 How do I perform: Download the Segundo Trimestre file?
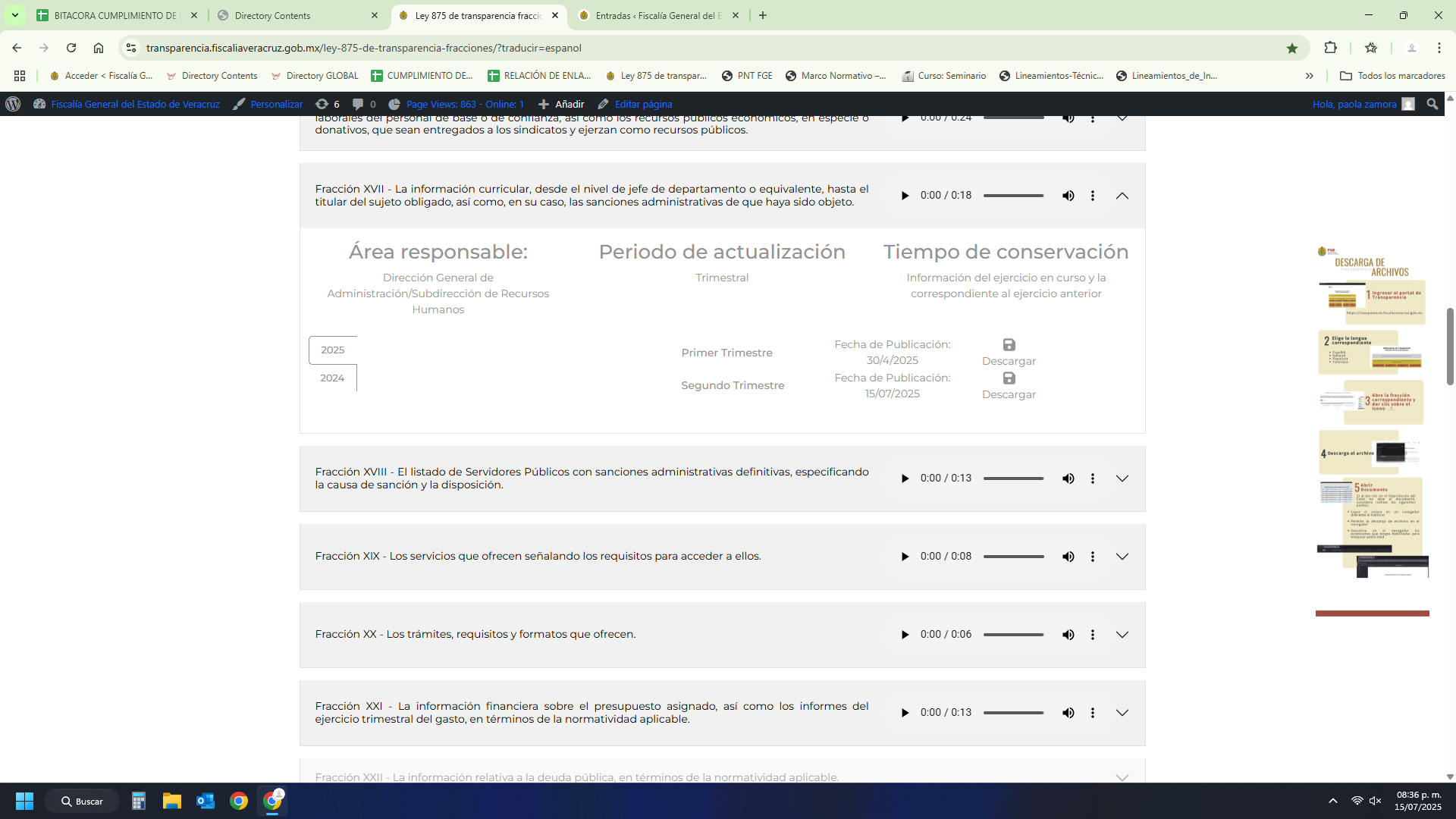[1009, 385]
